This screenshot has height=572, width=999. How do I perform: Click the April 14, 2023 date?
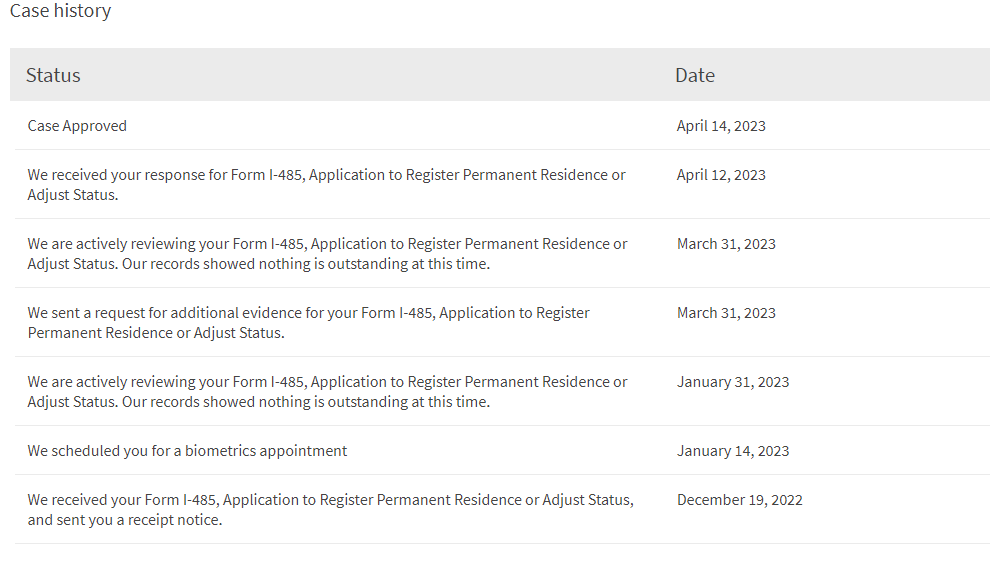(x=721, y=125)
